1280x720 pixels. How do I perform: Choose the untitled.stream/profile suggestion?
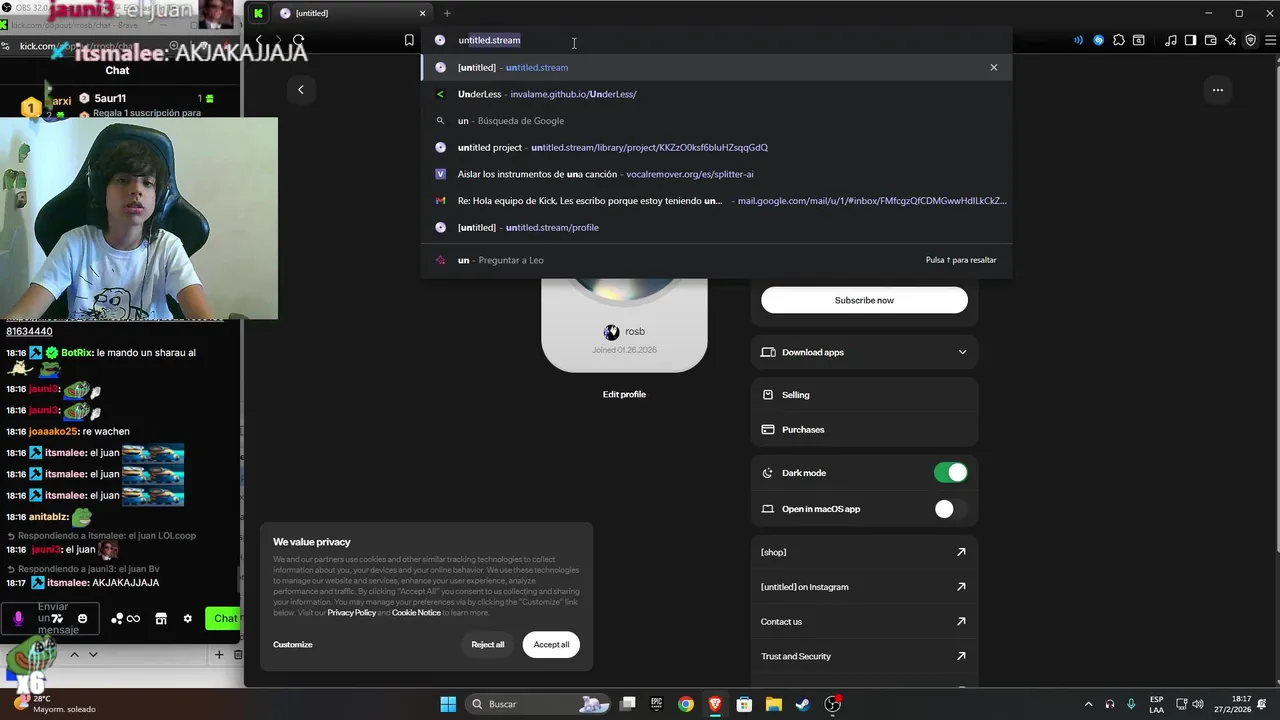tap(716, 227)
